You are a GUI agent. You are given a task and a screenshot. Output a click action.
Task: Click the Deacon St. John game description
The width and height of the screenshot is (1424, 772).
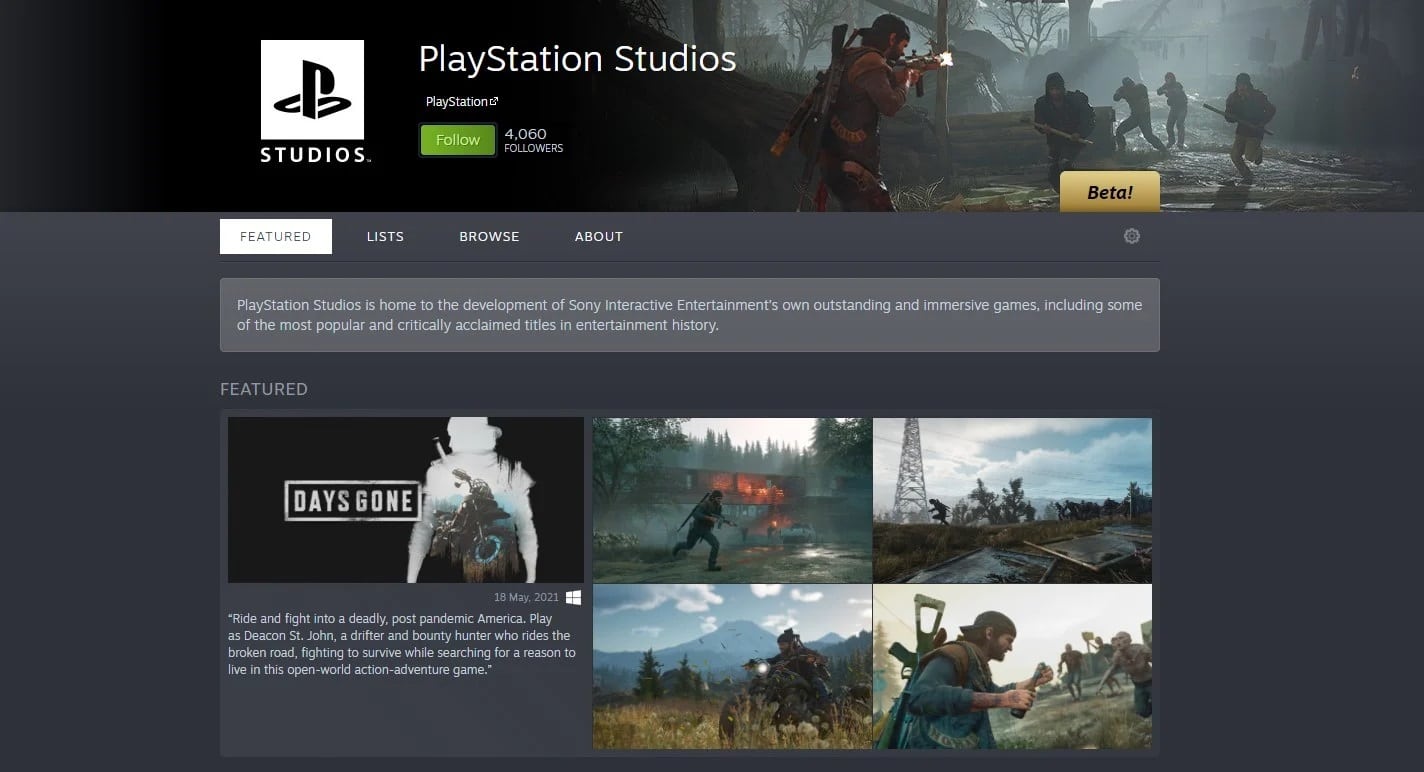402,644
